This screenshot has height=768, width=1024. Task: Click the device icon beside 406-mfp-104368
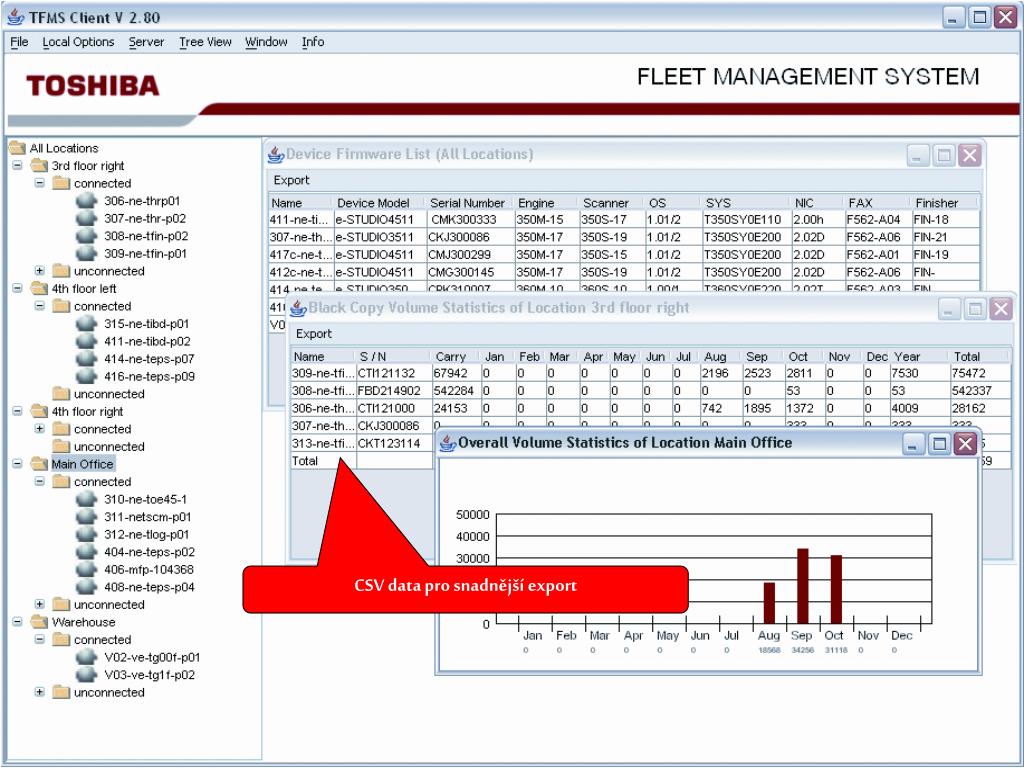tap(86, 570)
